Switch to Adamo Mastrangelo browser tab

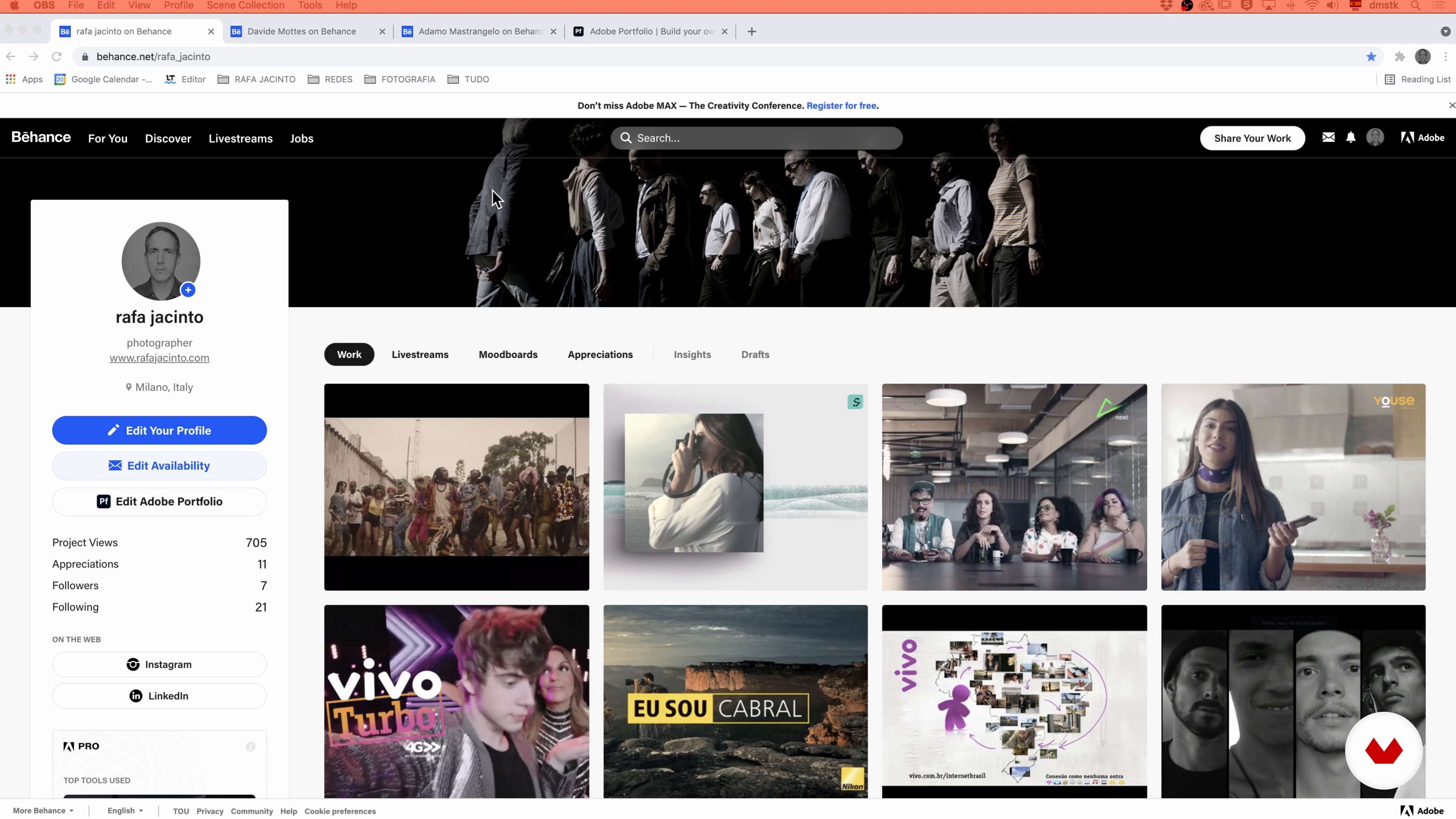(x=479, y=31)
